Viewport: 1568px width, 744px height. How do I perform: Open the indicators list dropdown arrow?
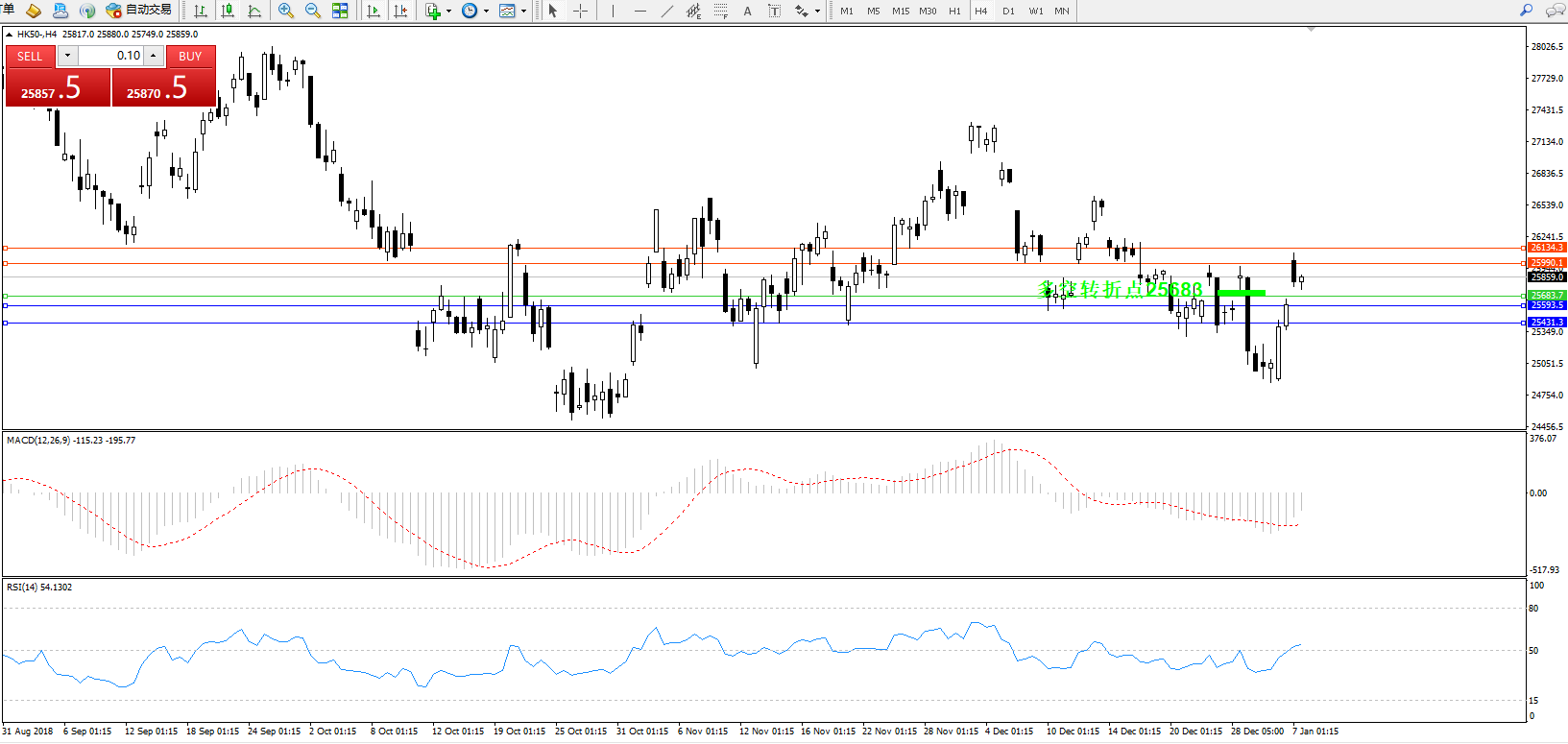click(448, 12)
